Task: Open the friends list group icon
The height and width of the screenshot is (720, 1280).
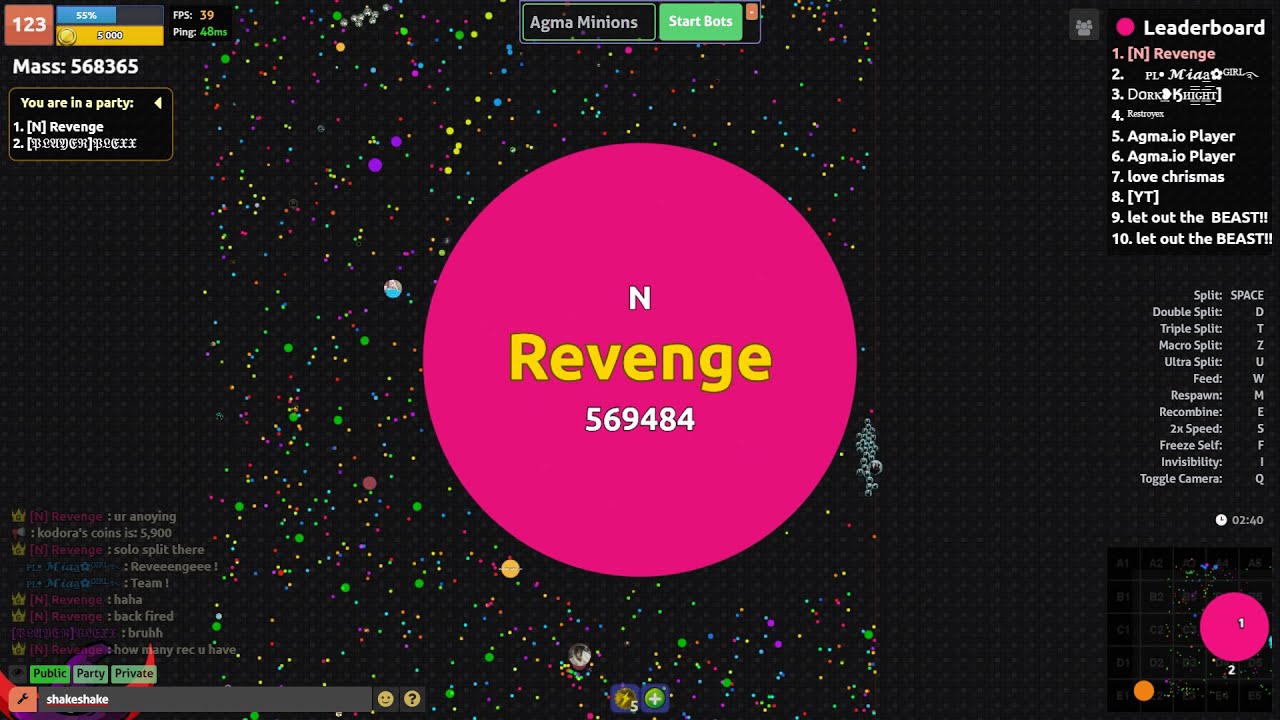Action: pos(1084,28)
